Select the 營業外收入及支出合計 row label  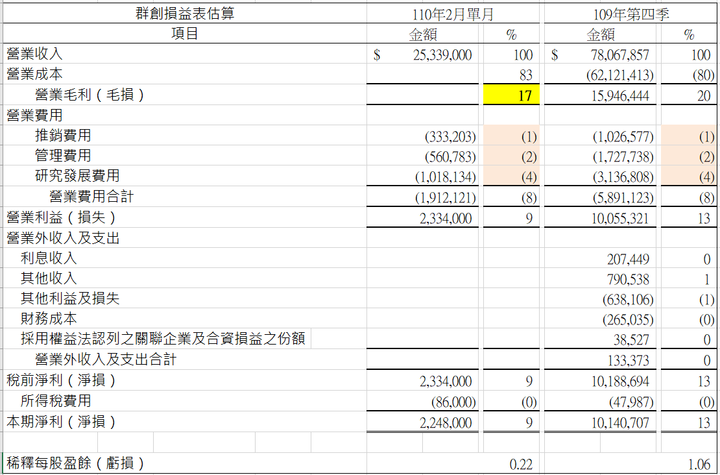click(x=106, y=359)
